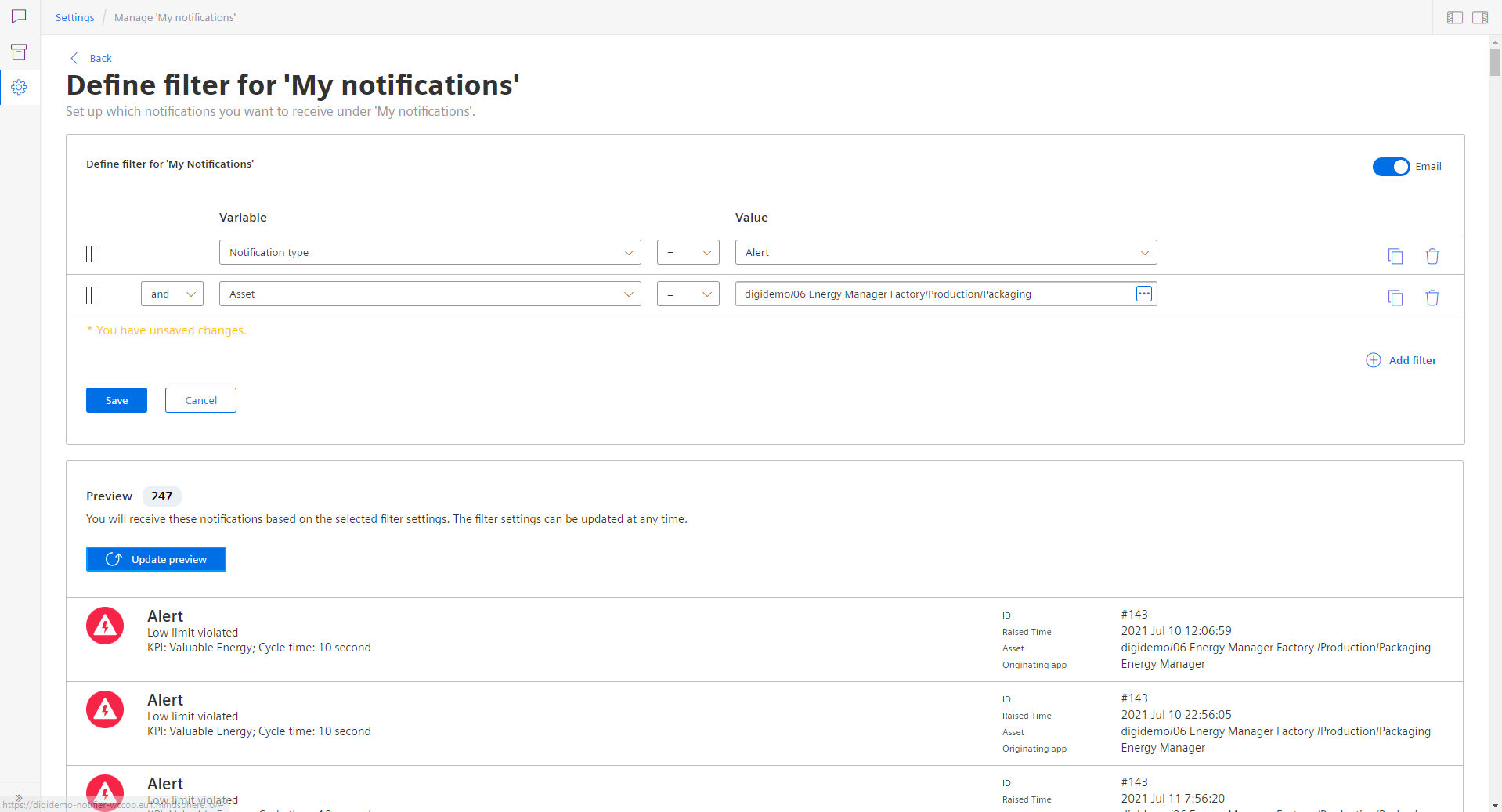Duplicate the Notification type filter row
Screen dimensions: 1502x812
tap(1396, 255)
